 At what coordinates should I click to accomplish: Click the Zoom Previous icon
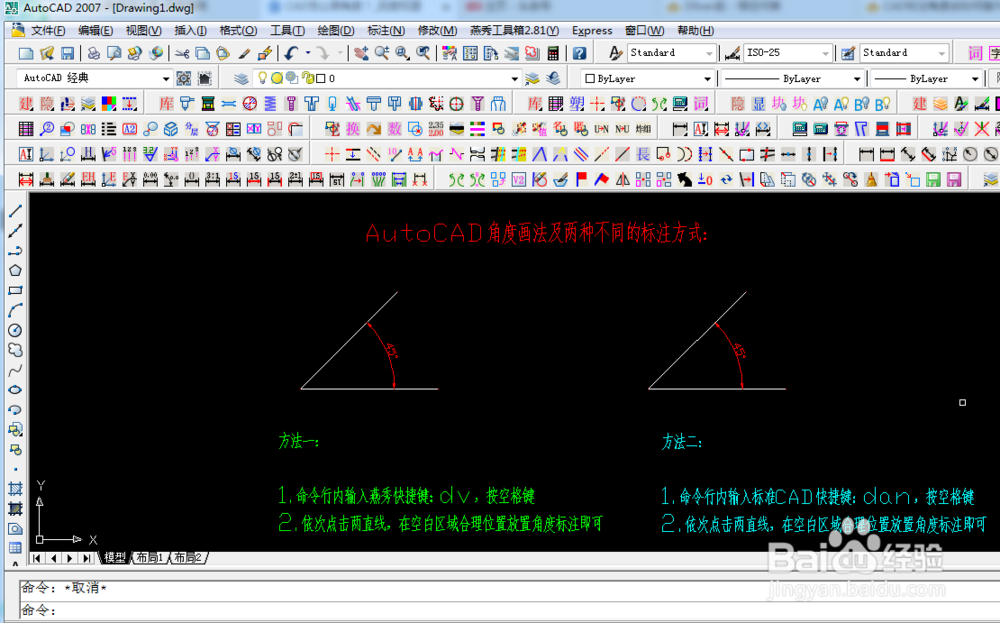423,54
